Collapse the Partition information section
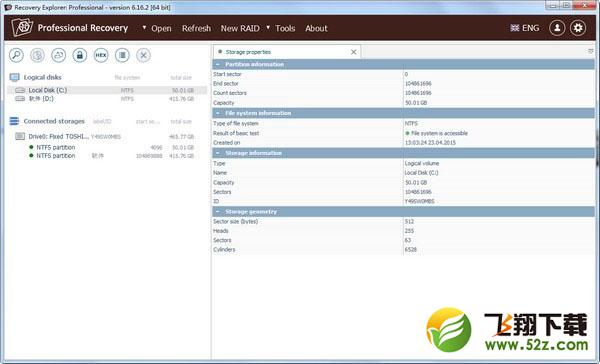This screenshot has width=600, height=364. 218,64
